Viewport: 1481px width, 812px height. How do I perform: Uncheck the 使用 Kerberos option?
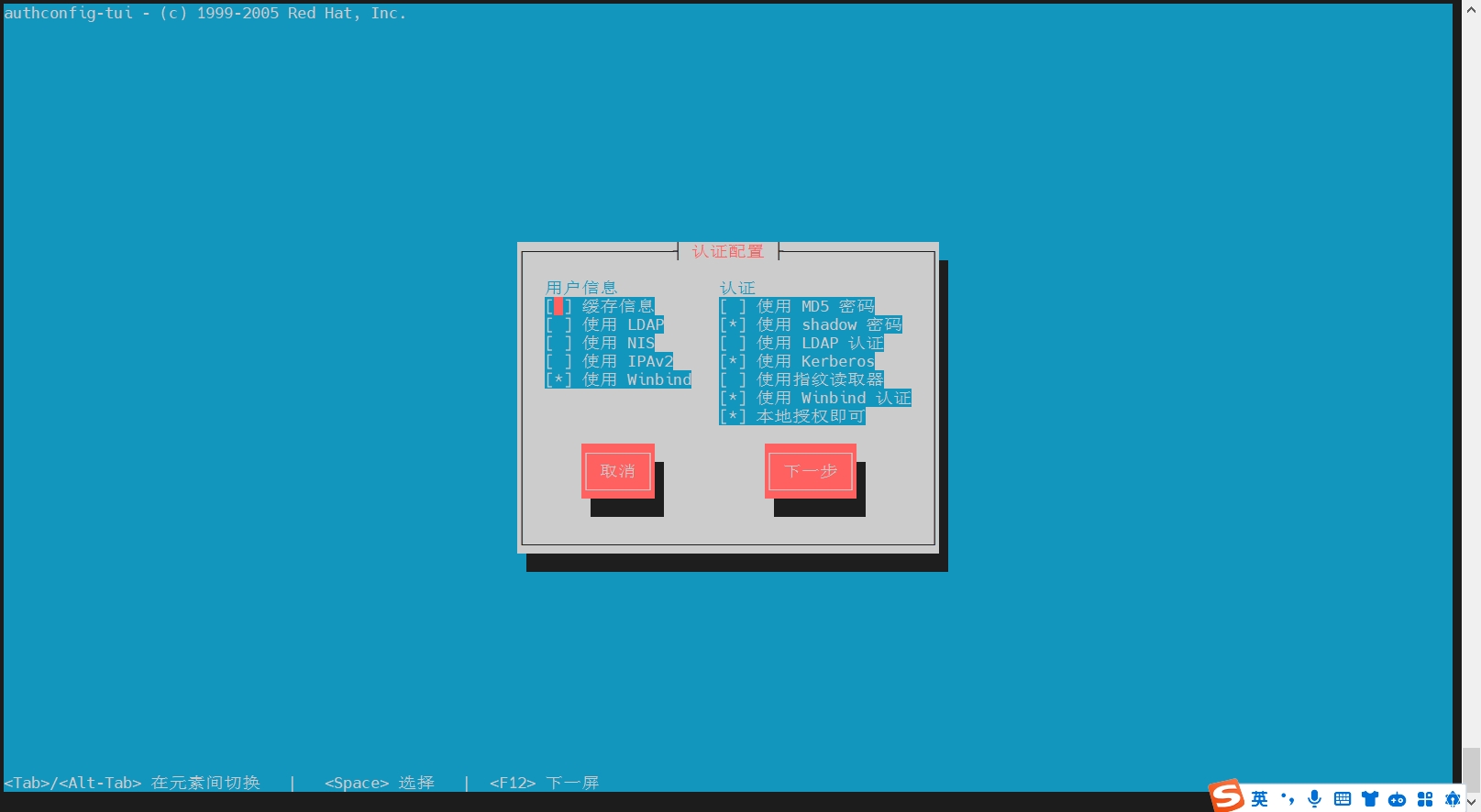coord(733,361)
